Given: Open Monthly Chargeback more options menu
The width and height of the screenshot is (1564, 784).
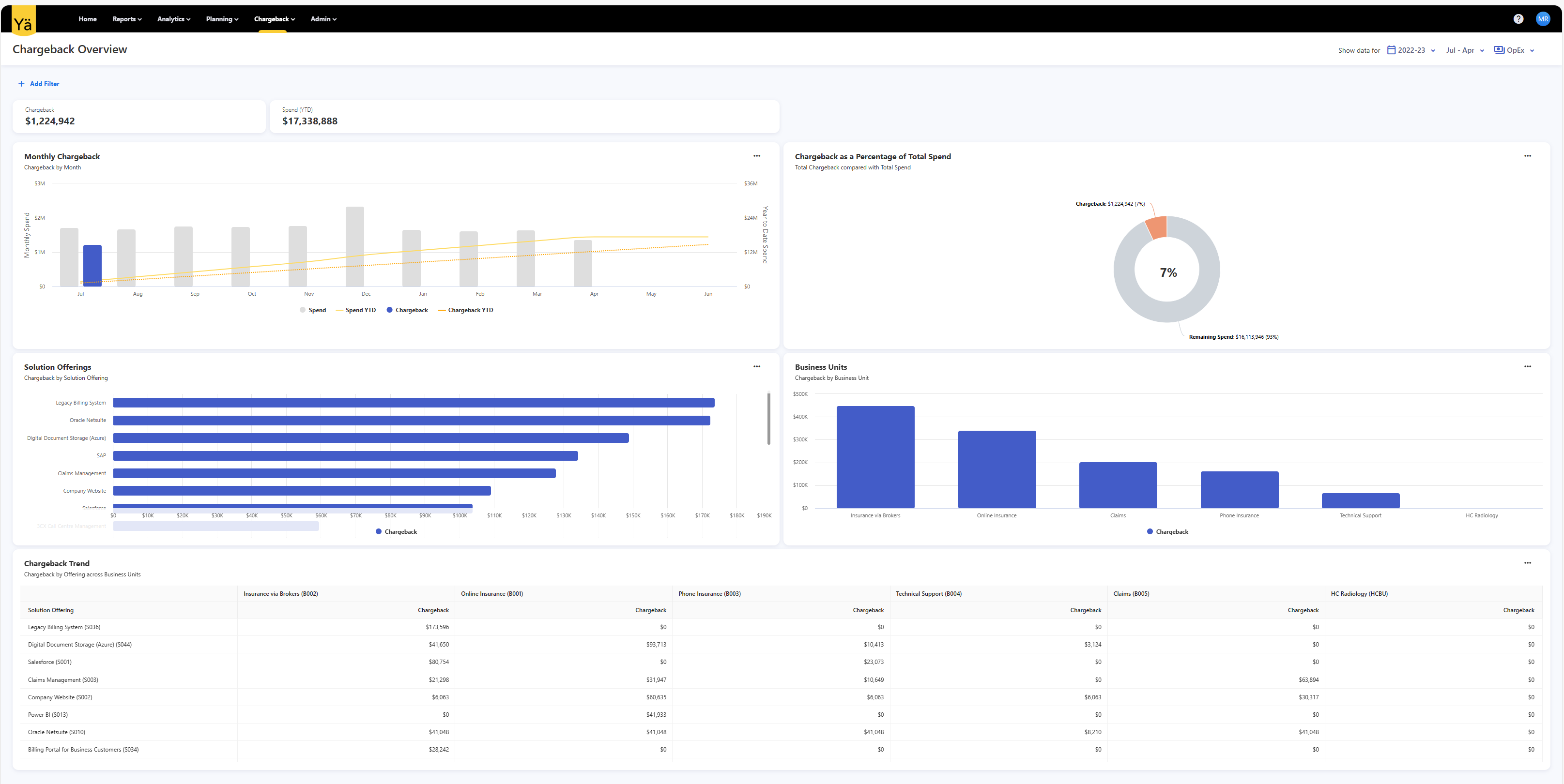Looking at the screenshot, I should 756,156.
